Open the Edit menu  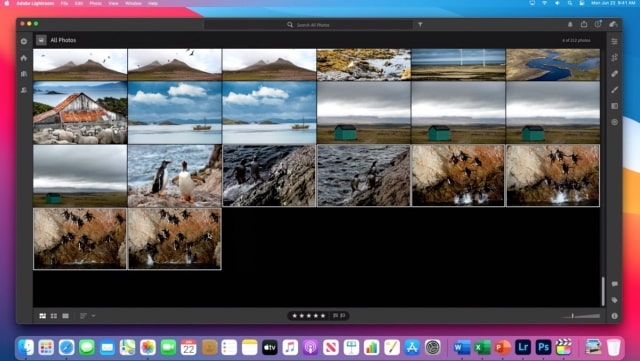79,3
